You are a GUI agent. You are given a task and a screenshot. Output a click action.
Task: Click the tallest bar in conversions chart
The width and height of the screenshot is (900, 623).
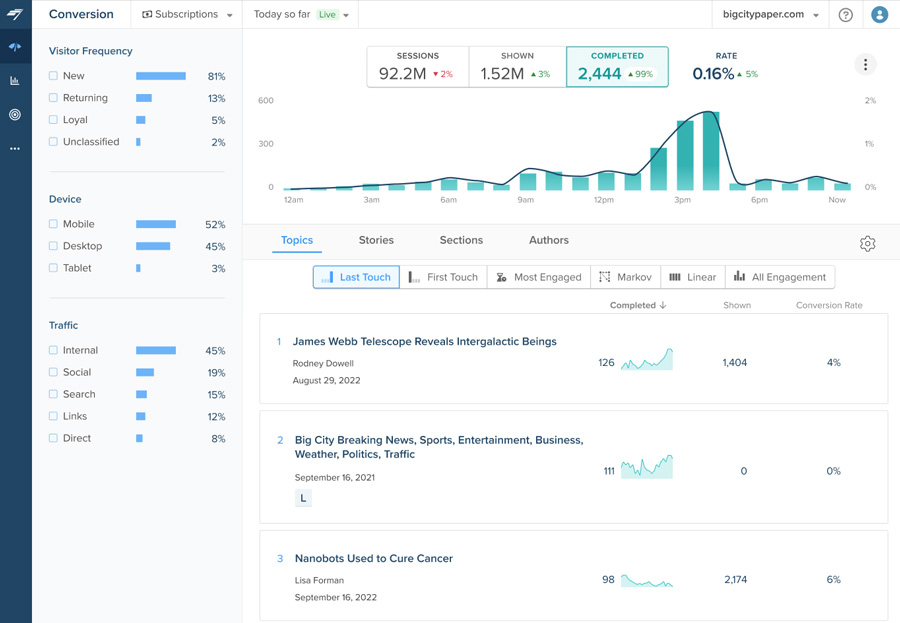[711, 151]
